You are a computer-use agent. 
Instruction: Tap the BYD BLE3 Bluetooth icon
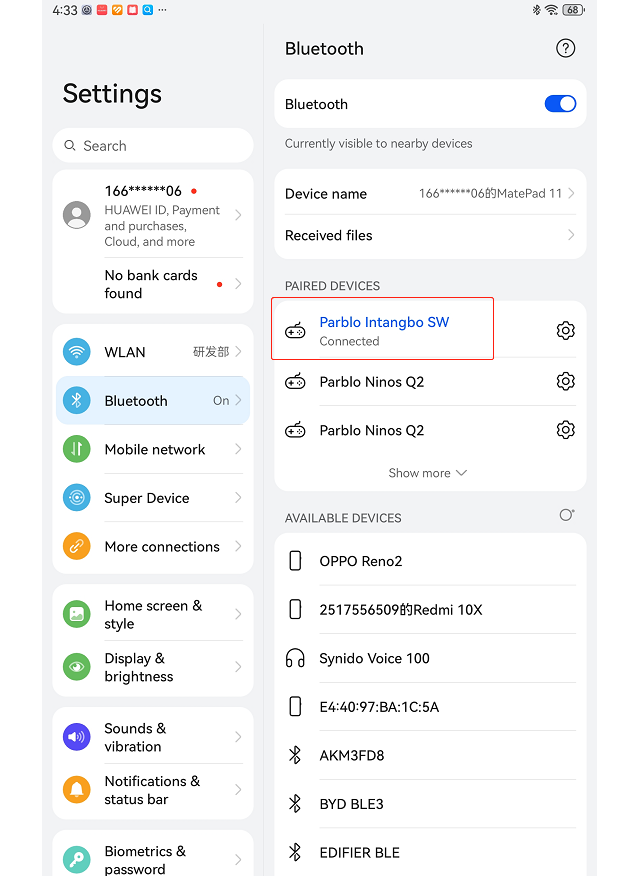coord(295,803)
